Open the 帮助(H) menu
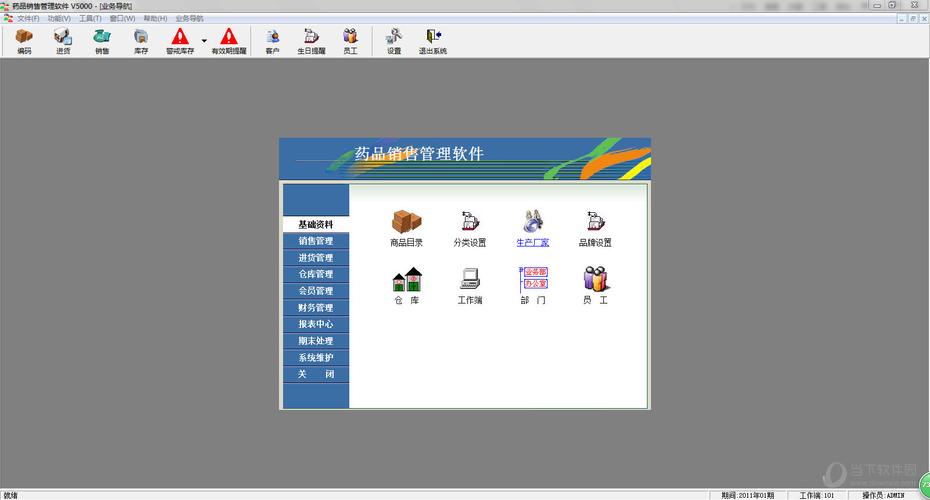The width and height of the screenshot is (930, 500). (x=155, y=18)
